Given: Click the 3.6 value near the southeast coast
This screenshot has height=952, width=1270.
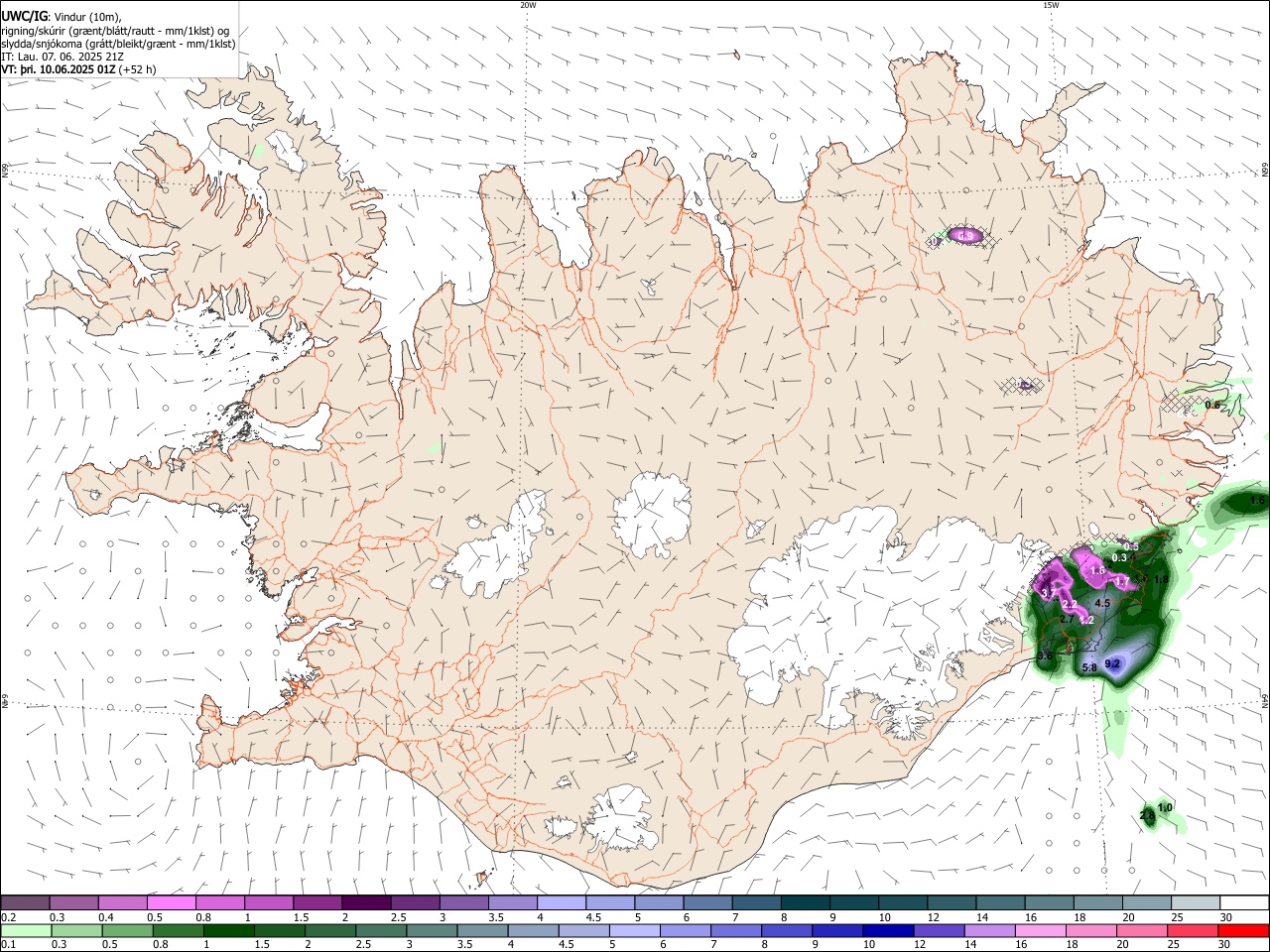Looking at the screenshot, I should 1044,655.
